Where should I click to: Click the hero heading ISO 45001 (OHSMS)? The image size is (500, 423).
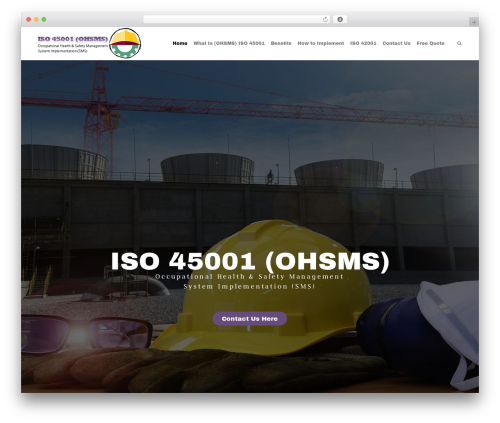click(x=250, y=261)
